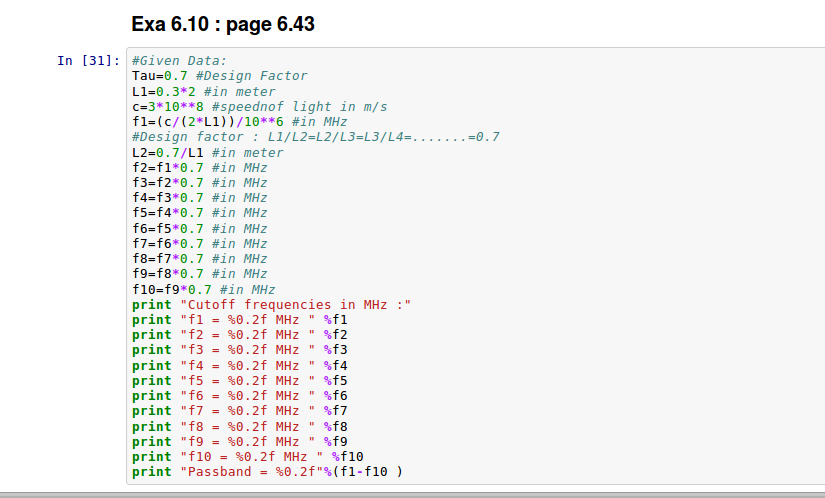Viewport: 825px width, 498px height.
Task: Select the In [31] cell prompt
Action: 88,61
